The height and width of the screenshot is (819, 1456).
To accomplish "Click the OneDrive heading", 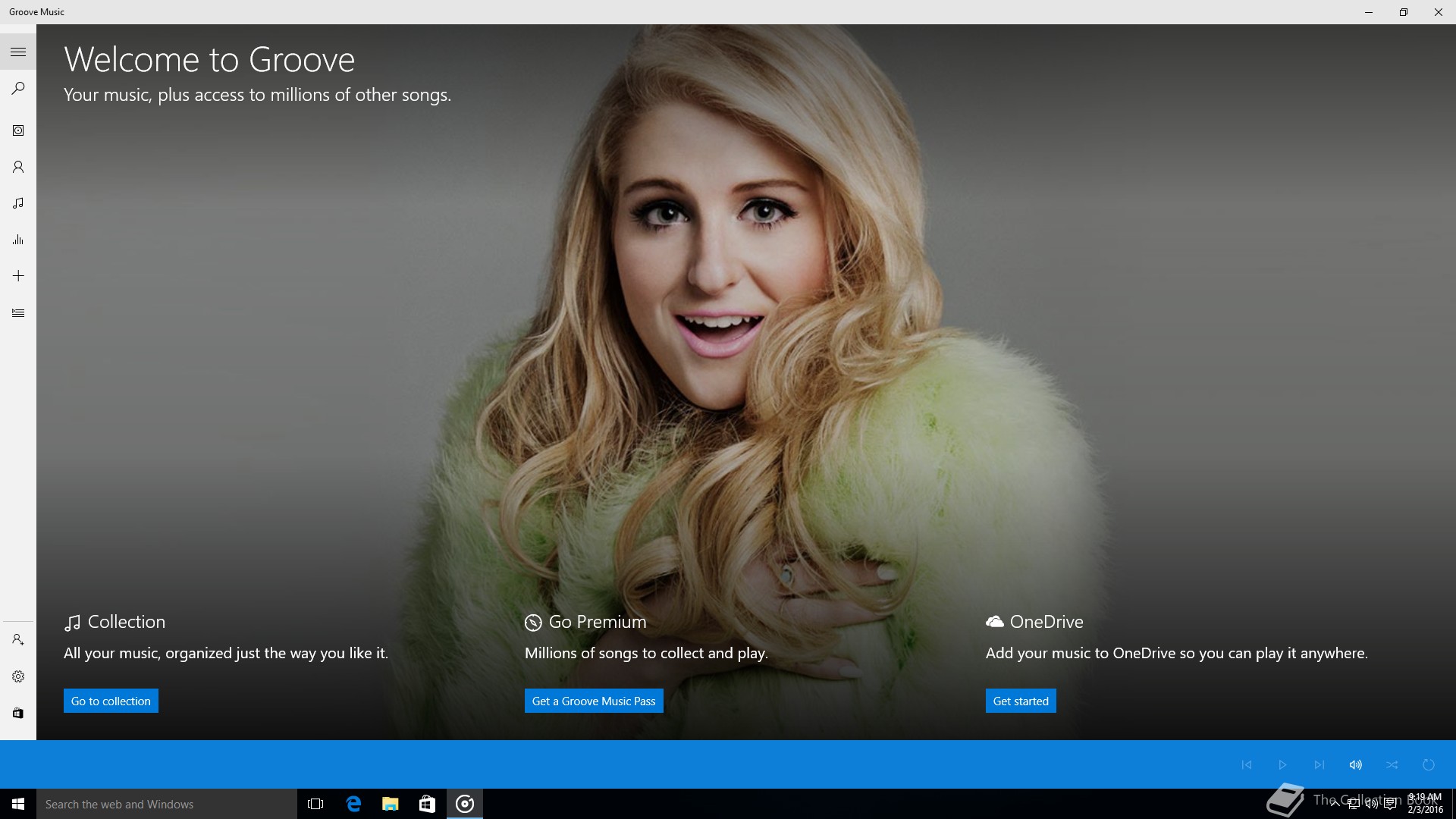I will click(1046, 622).
